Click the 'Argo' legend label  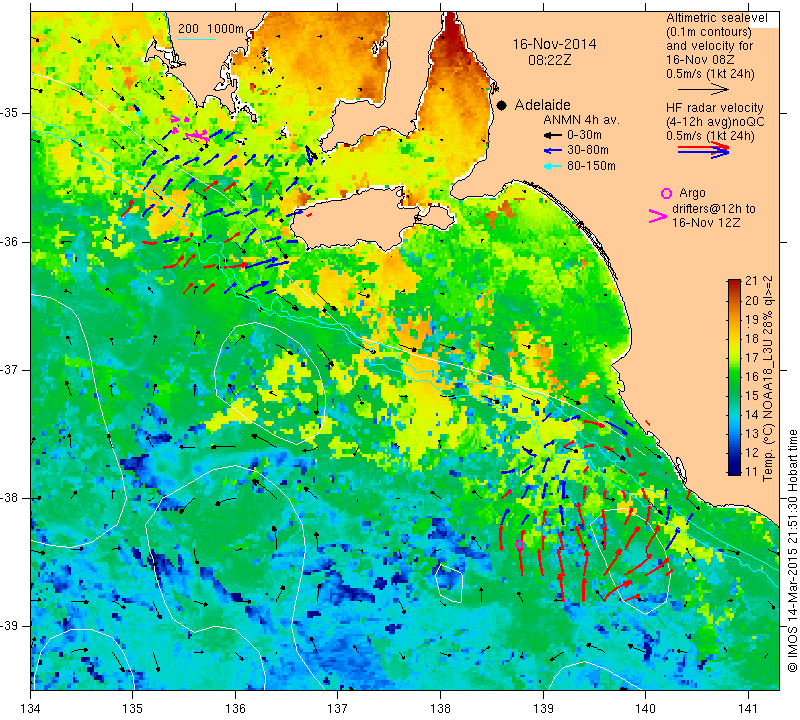[x=692, y=193]
